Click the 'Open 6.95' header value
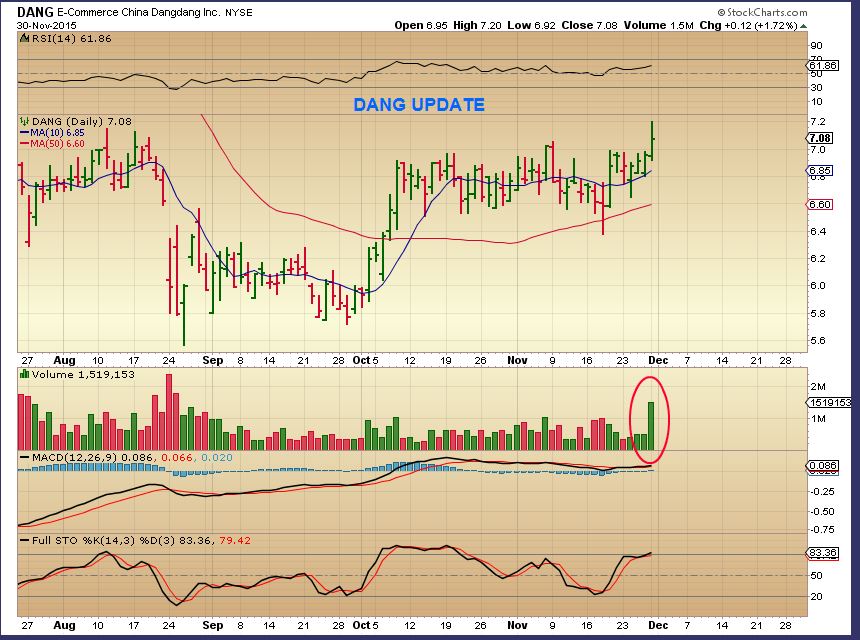 (x=421, y=25)
